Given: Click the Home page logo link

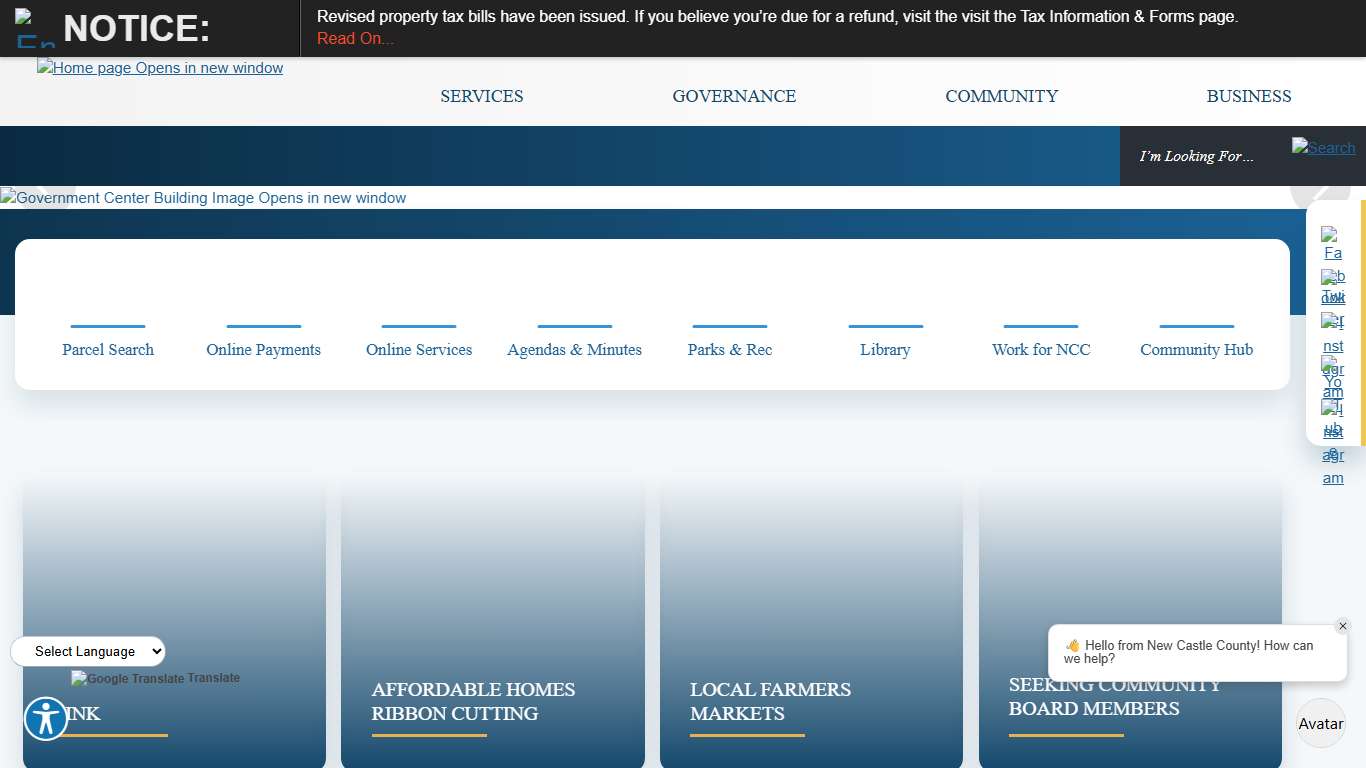Looking at the screenshot, I should point(159,68).
